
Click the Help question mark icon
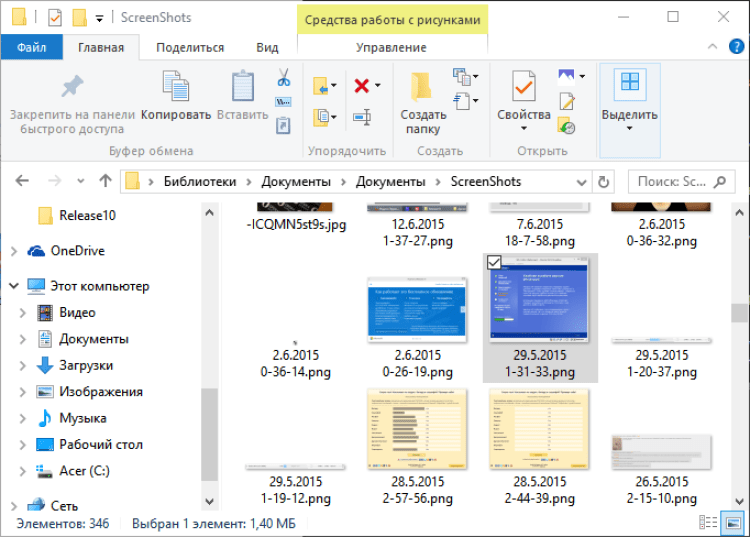(x=736, y=46)
